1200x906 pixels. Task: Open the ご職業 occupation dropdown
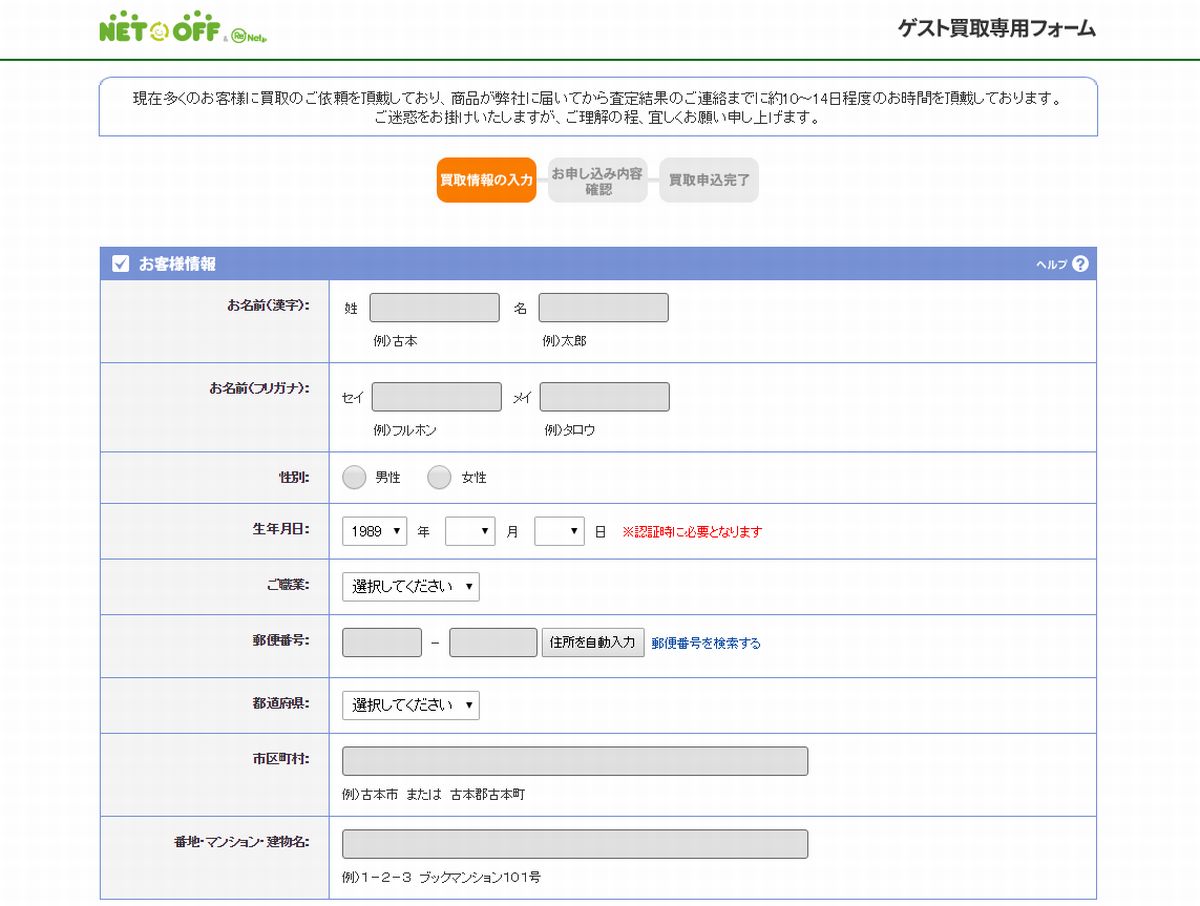pos(411,587)
